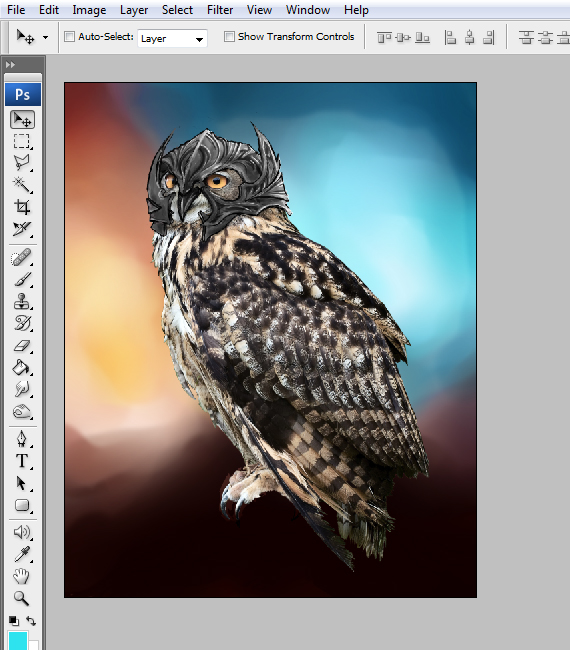Screen dimensions: 570x650
Task: Align right edges of layers
Action: pyautogui.click(x=489, y=38)
